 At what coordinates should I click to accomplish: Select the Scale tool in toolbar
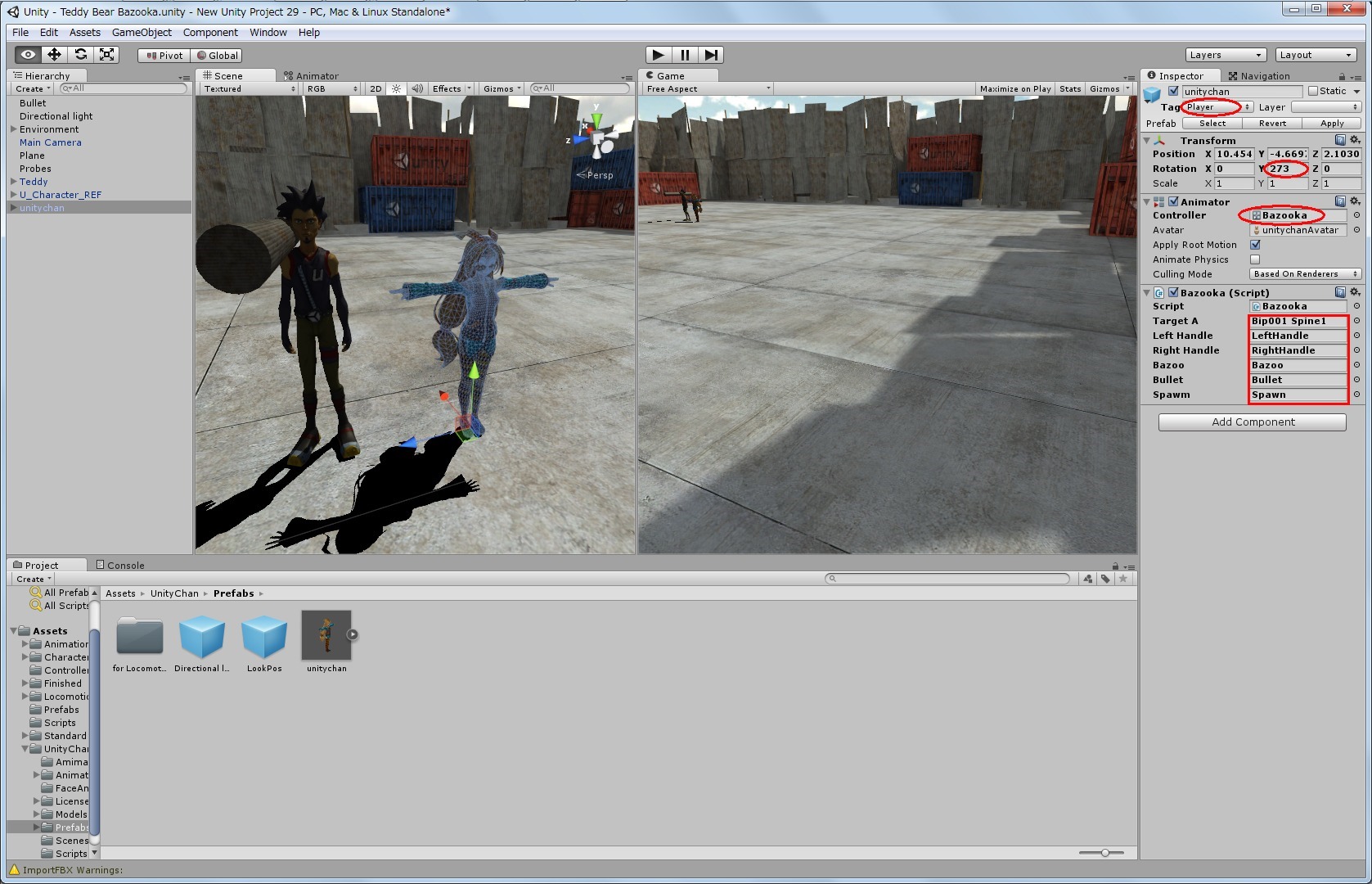(106, 55)
